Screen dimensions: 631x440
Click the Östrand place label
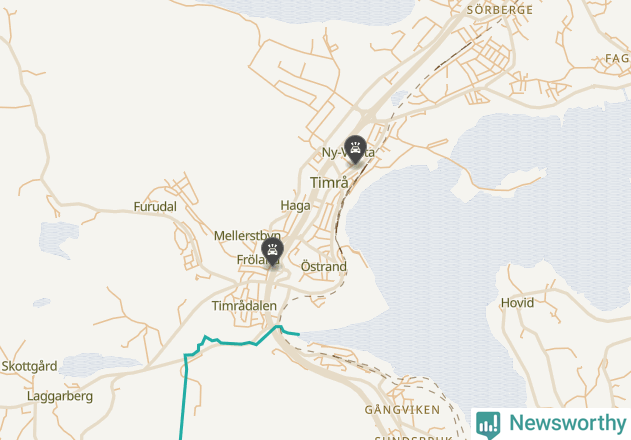pyautogui.click(x=324, y=266)
